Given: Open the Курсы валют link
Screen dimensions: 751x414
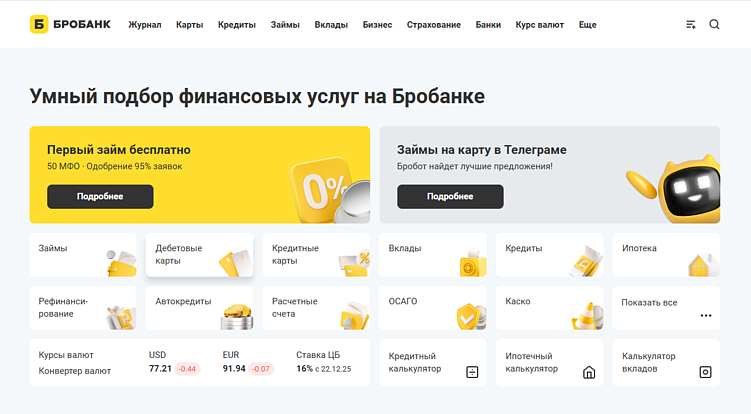Looking at the screenshot, I should point(66,355).
